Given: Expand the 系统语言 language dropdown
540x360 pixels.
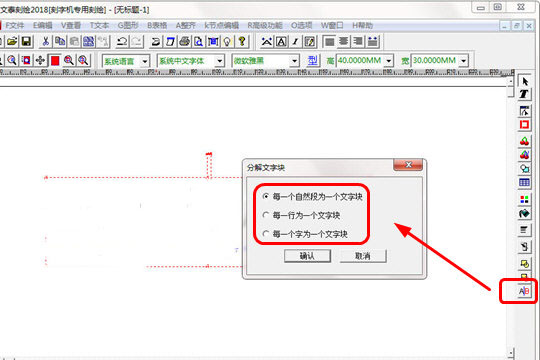Looking at the screenshot, I should coord(145,61).
